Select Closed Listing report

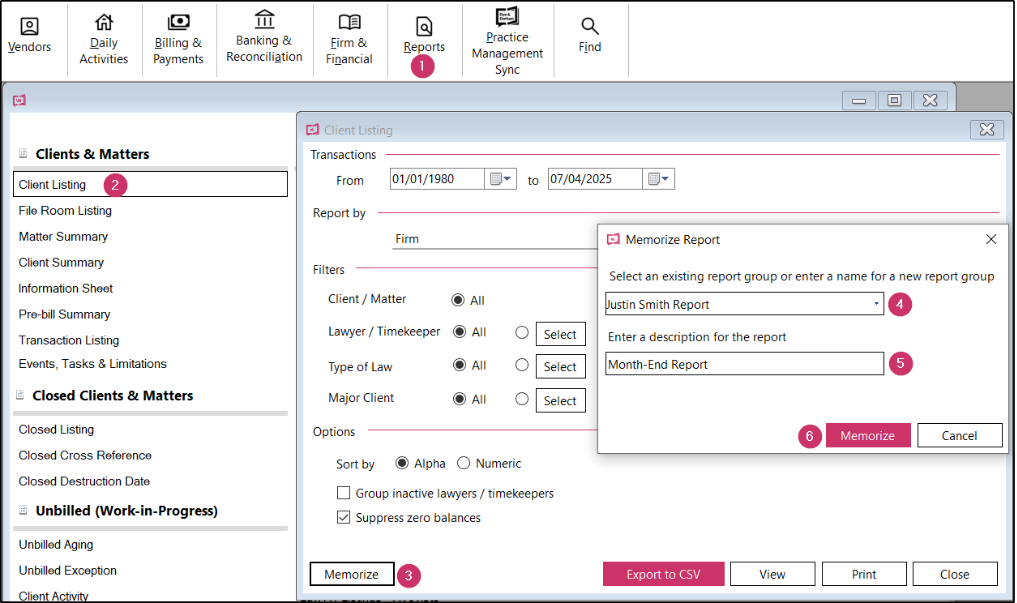coord(56,429)
